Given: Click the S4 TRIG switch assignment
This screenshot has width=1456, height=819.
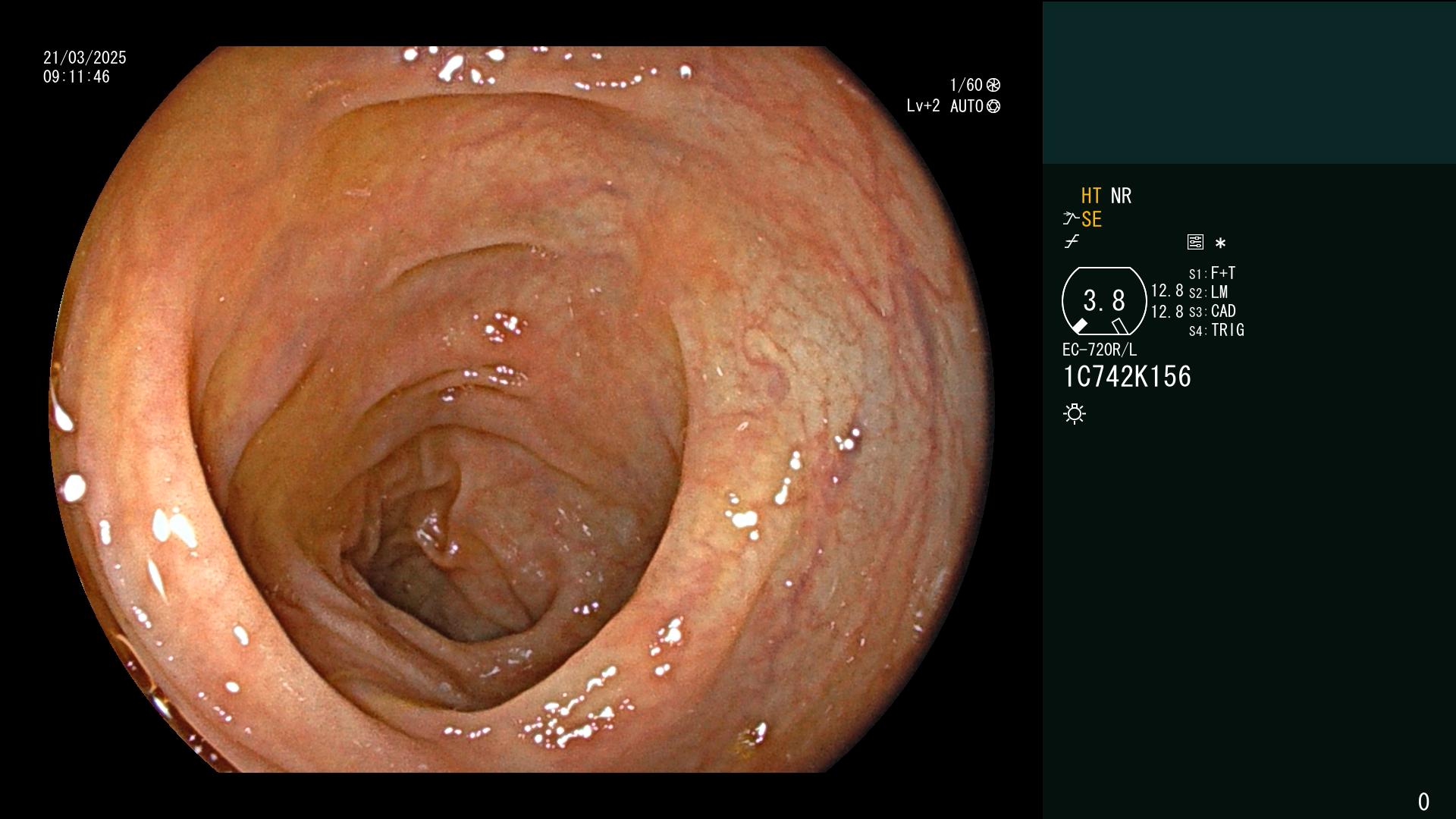Looking at the screenshot, I should click(x=1216, y=330).
